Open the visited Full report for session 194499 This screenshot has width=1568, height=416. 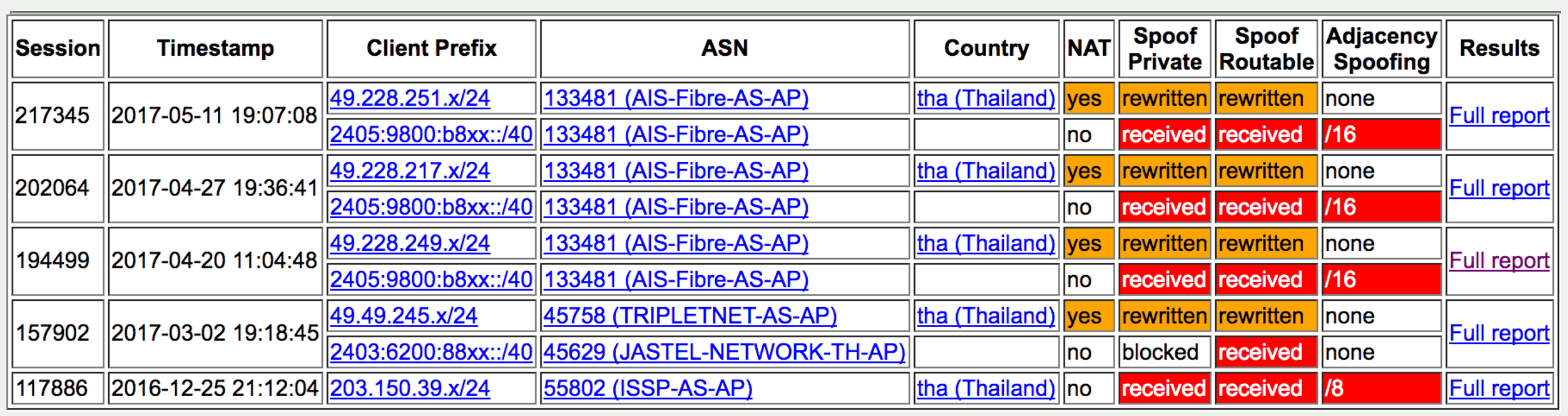tap(1499, 261)
